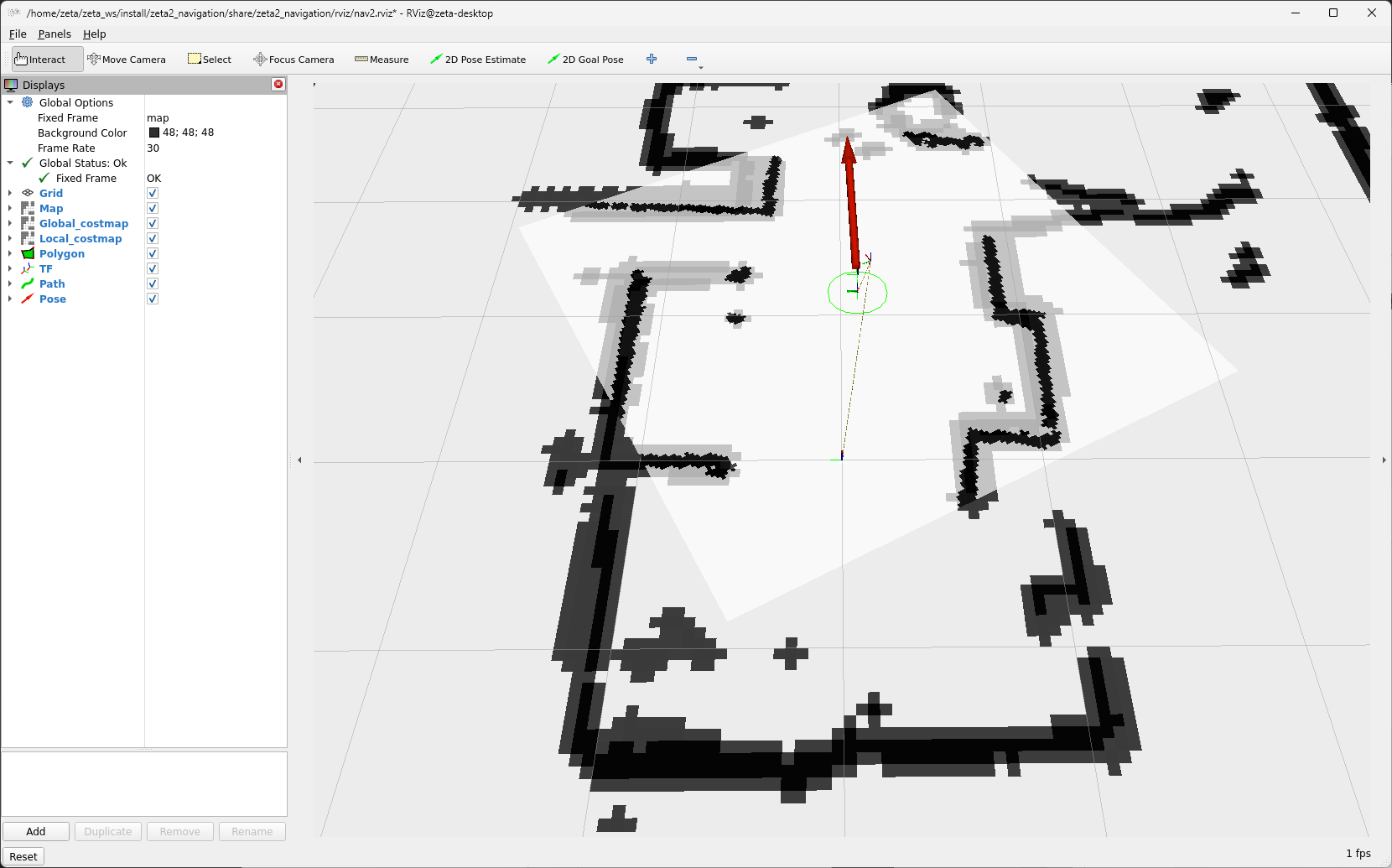Viewport: 1392px width, 868px height.
Task: Hide the Path display via checkbox
Action: pyautogui.click(x=153, y=283)
